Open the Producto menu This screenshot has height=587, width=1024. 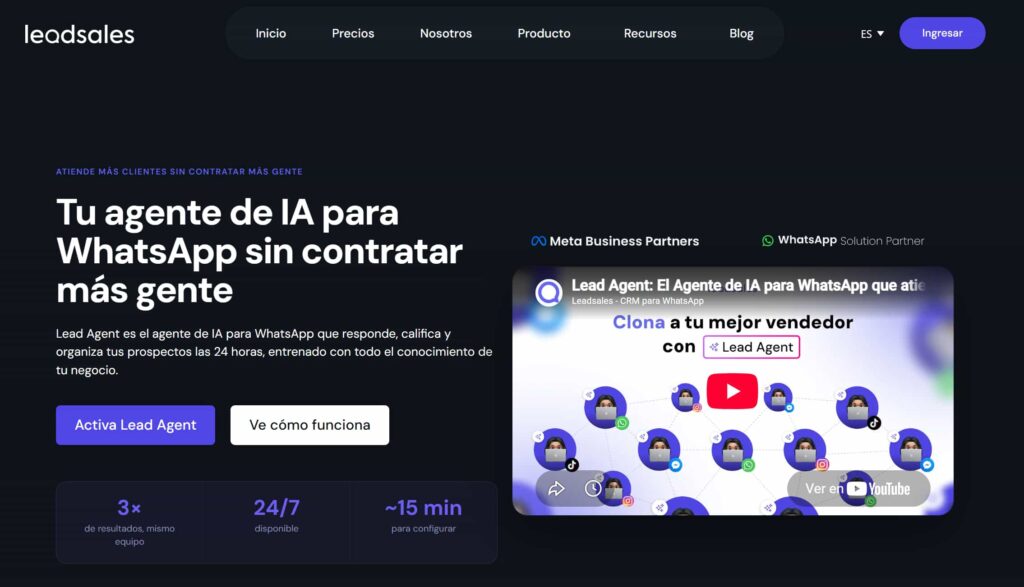pos(543,33)
